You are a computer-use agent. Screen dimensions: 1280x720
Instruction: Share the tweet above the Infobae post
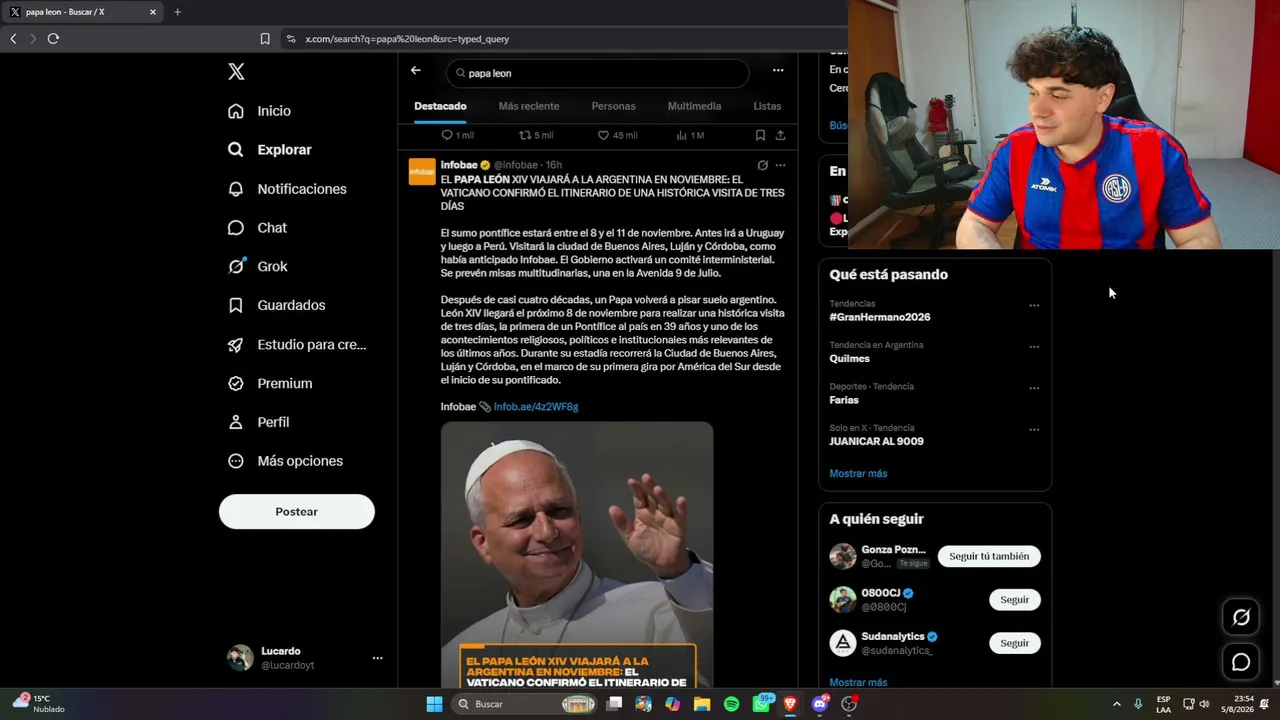pyautogui.click(x=780, y=135)
